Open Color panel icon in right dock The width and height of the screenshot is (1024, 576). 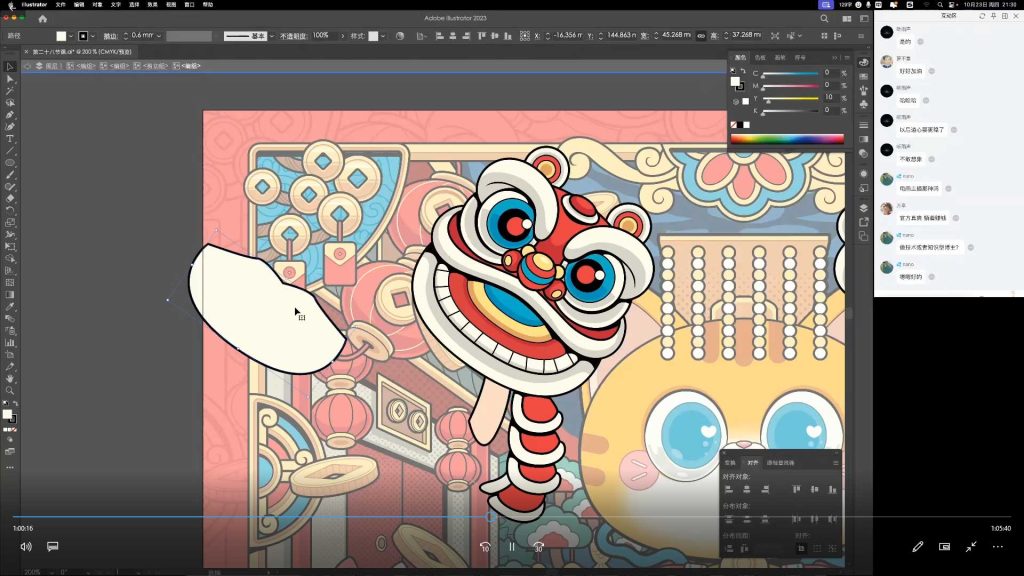tap(863, 63)
